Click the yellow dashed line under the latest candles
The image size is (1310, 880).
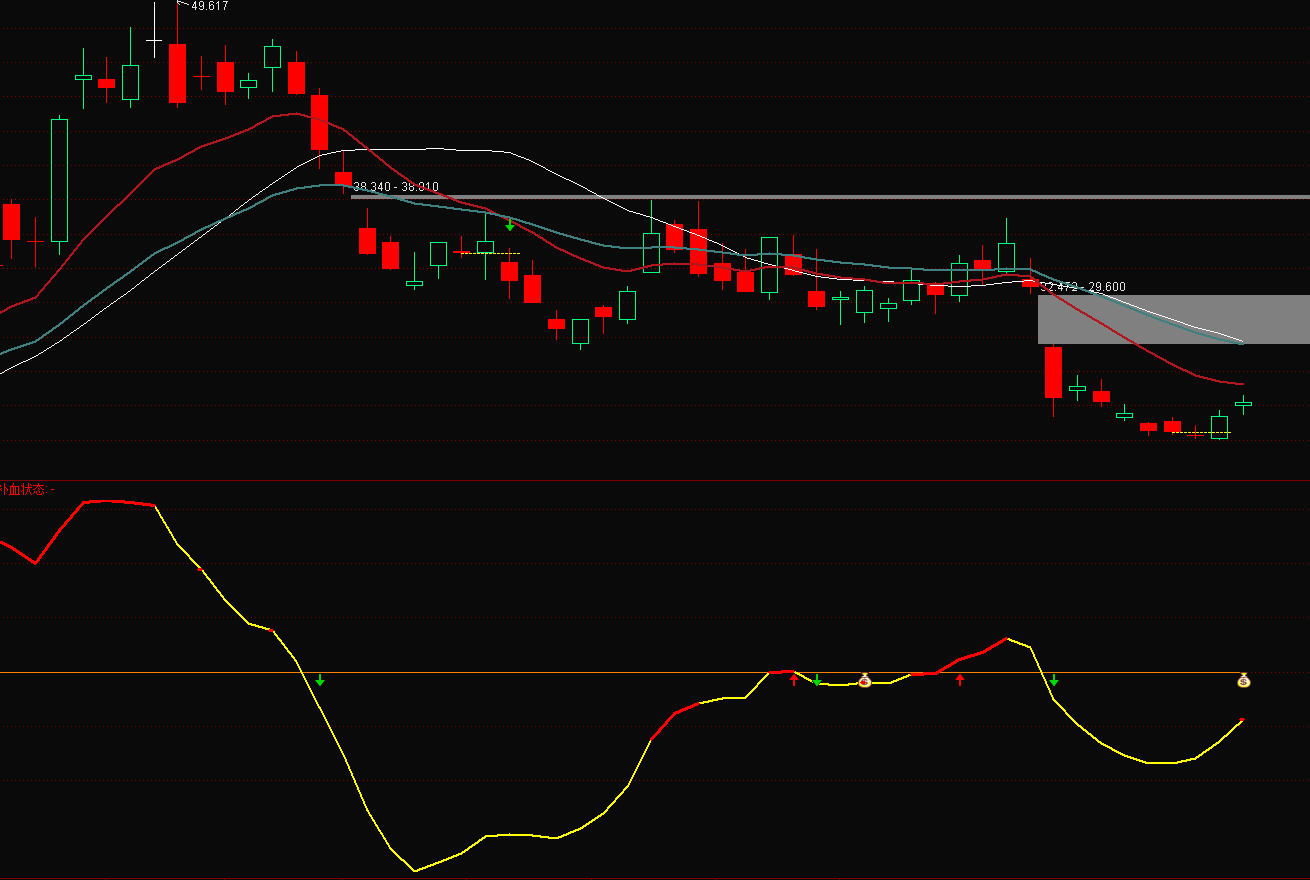[1201, 433]
